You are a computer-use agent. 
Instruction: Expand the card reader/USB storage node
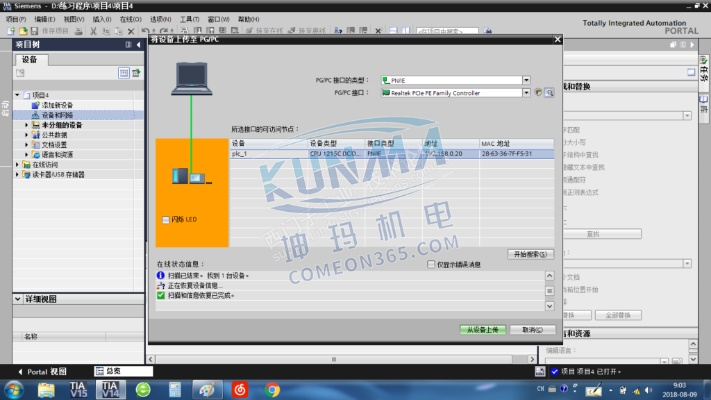pyautogui.click(x=17, y=175)
